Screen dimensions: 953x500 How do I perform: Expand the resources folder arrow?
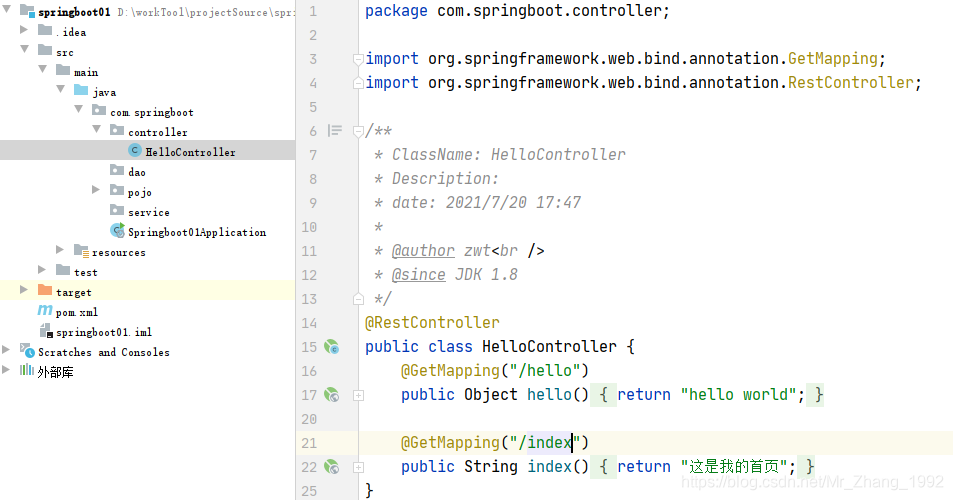[x=60, y=249]
